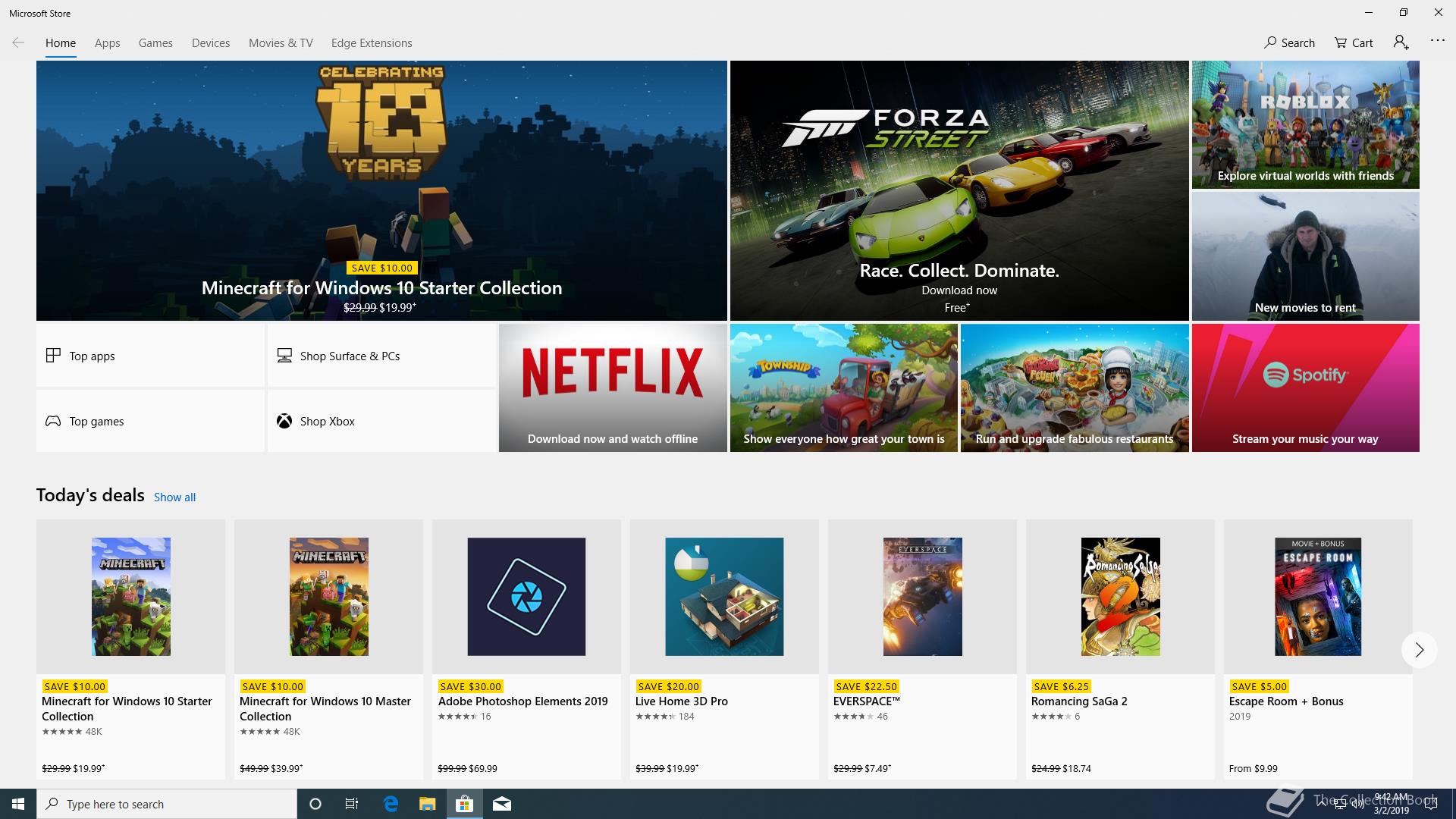The height and width of the screenshot is (819, 1456).
Task: Open Minecraft Master Collection deal cover
Action: pos(329,597)
